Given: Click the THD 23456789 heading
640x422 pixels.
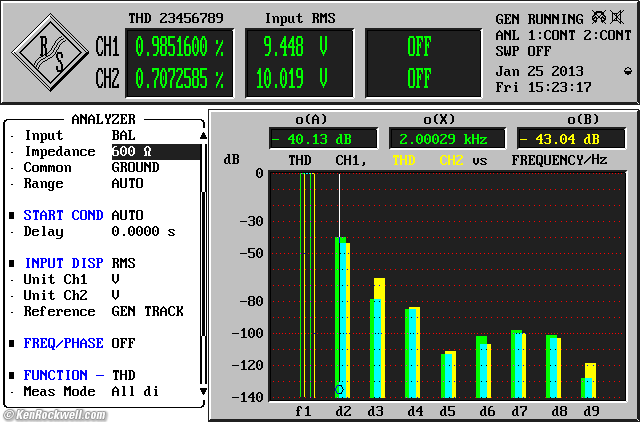Looking at the screenshot, I should 176,18.
